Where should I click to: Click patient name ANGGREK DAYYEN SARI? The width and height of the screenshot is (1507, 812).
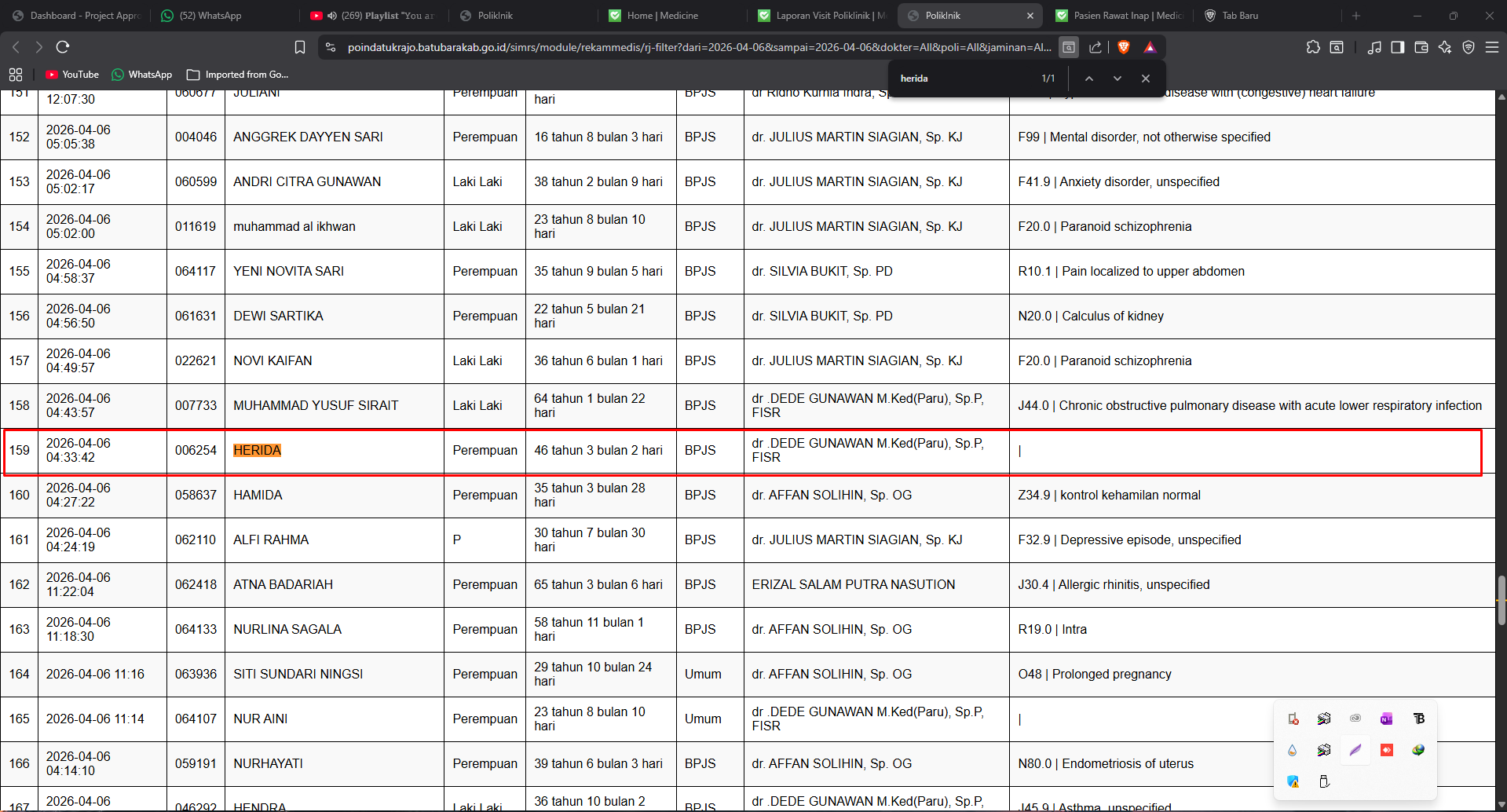tap(308, 137)
